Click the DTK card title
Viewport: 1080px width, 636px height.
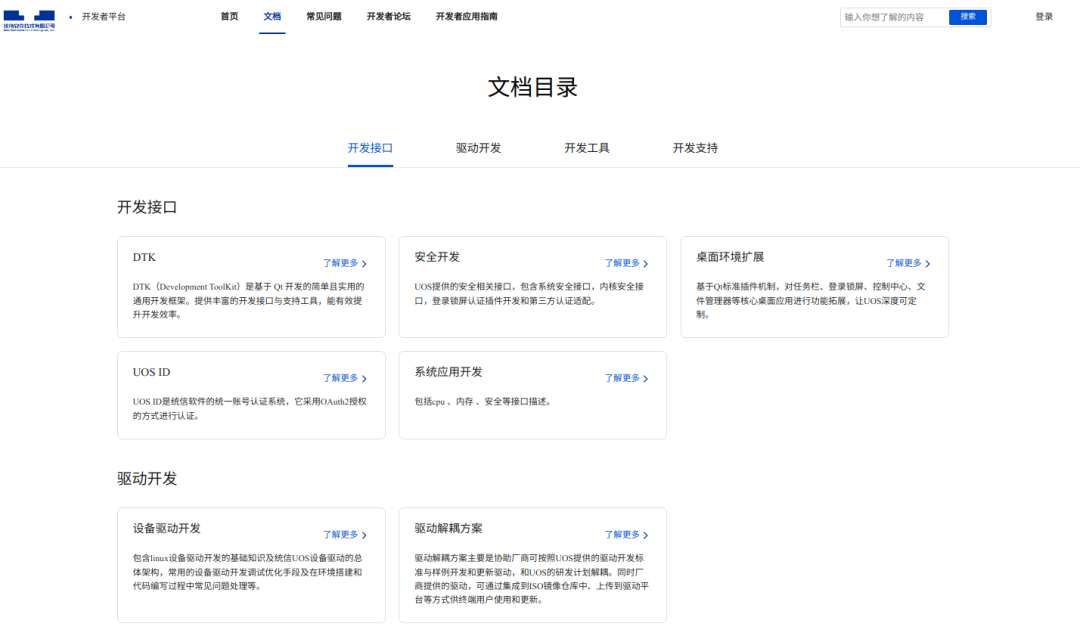[145, 258]
